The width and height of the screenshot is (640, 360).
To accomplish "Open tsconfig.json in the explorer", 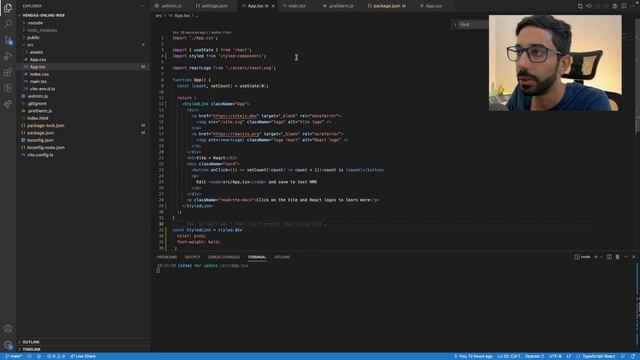I will 40,140.
